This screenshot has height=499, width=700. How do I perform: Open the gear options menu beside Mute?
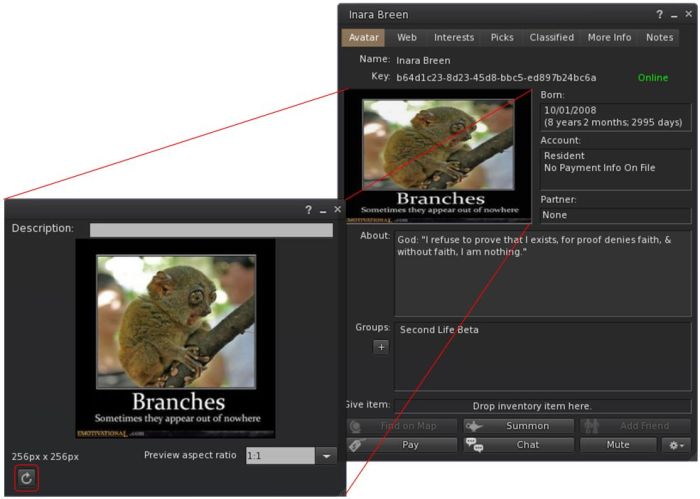point(676,445)
